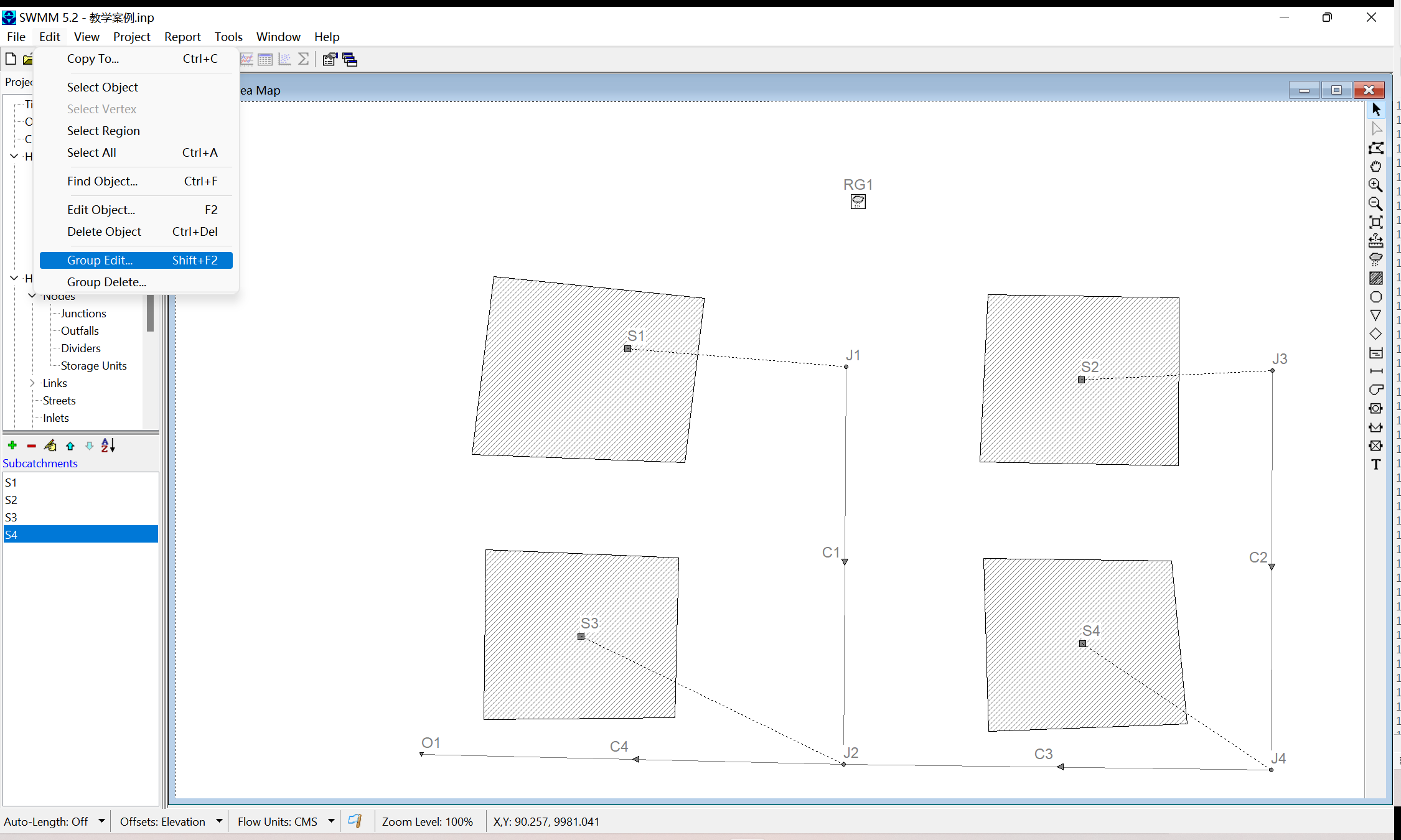This screenshot has width=1401, height=840.
Task: Click Select All in the menu
Action: pos(91,152)
